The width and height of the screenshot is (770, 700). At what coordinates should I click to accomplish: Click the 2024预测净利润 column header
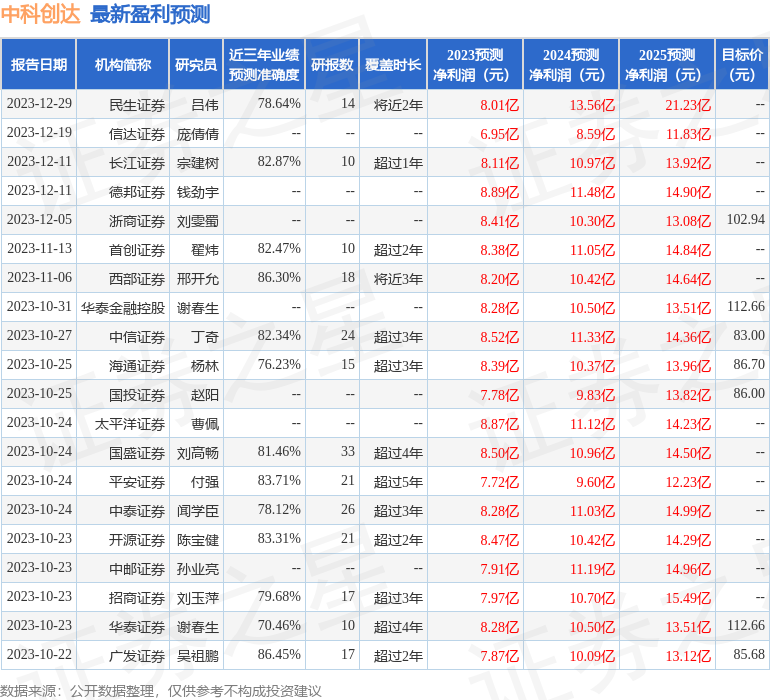coord(571,64)
